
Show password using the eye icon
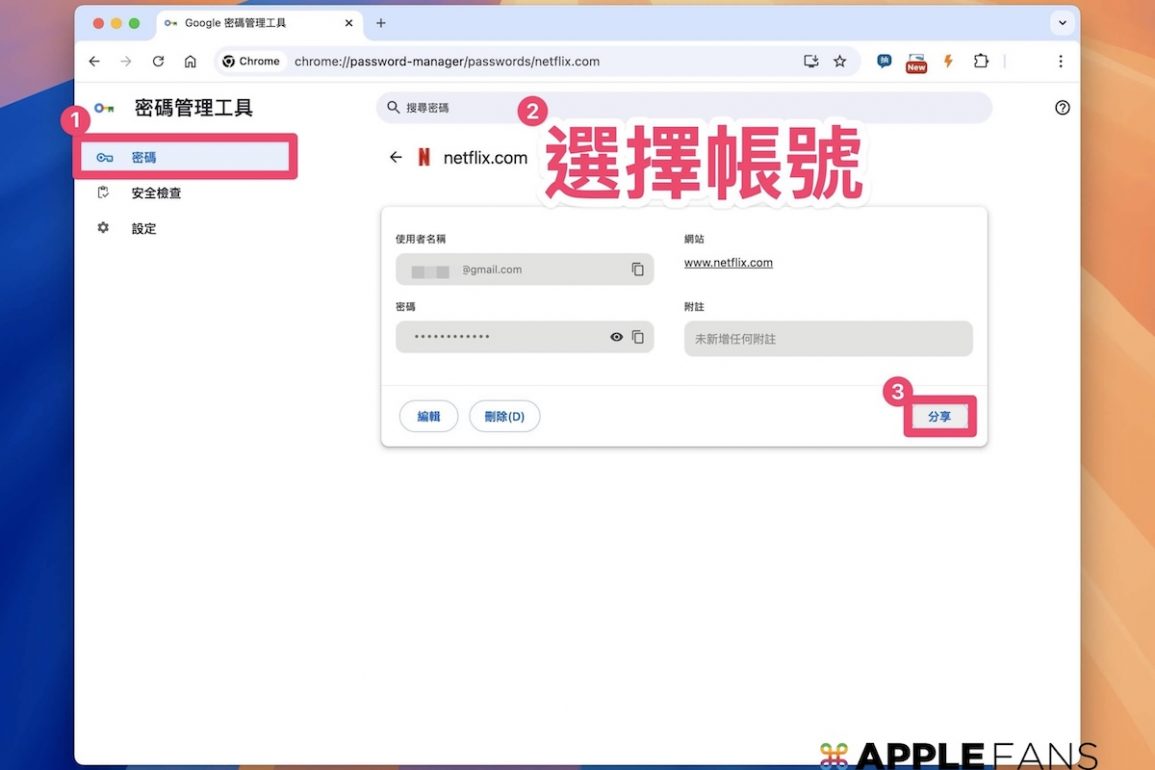coord(616,338)
